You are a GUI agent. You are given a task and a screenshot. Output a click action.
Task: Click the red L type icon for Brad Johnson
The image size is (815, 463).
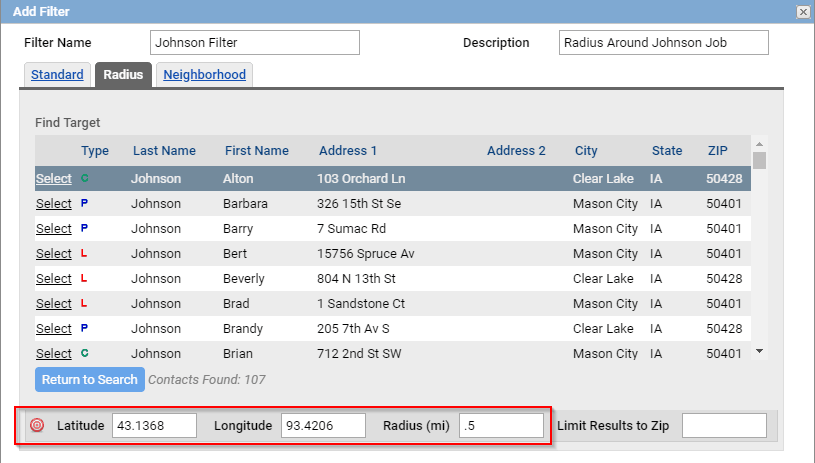pyautogui.click(x=84, y=303)
